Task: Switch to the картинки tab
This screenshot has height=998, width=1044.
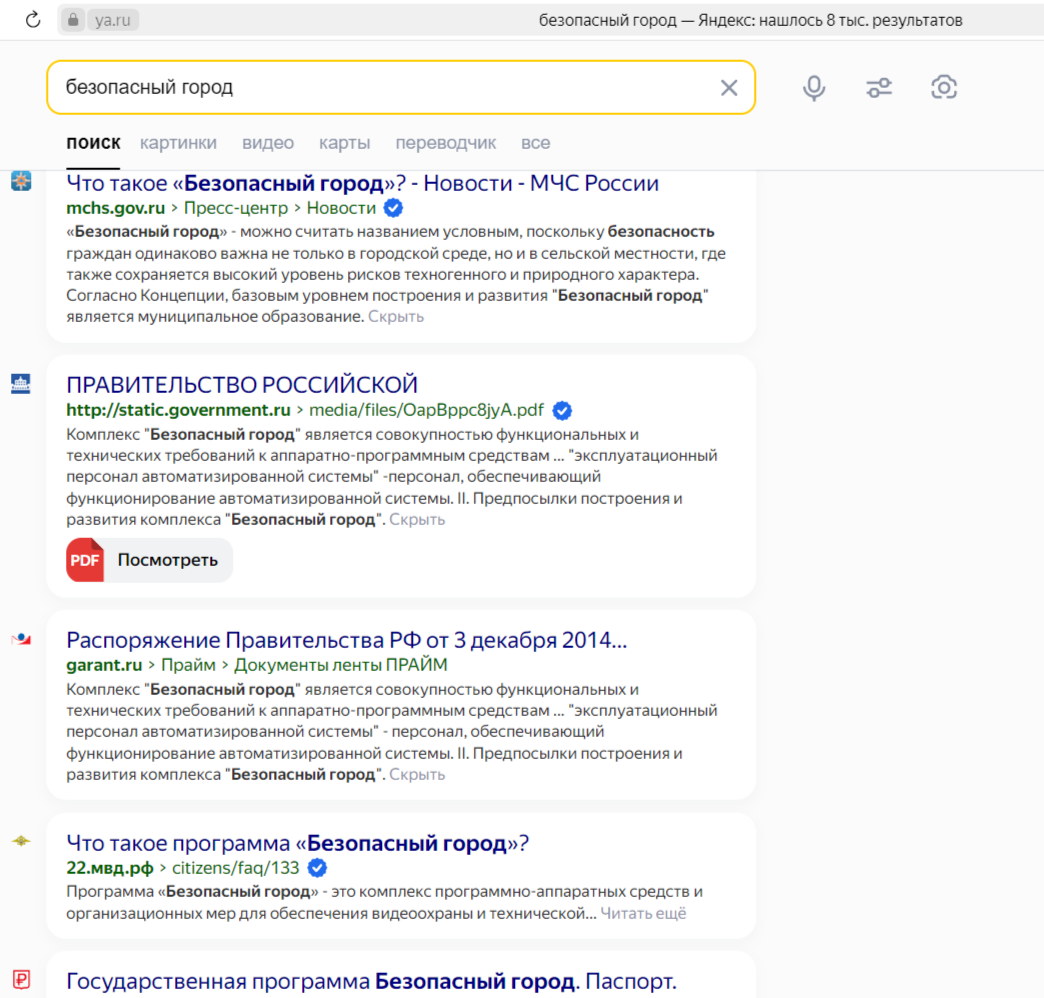Action: point(178,143)
